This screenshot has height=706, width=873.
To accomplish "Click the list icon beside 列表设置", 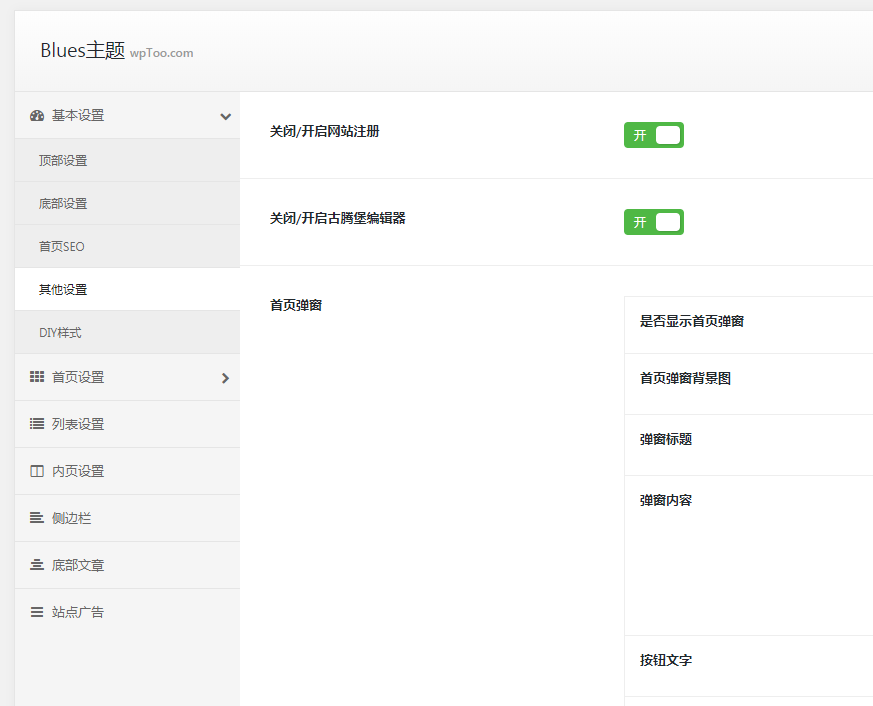I will pos(37,425).
